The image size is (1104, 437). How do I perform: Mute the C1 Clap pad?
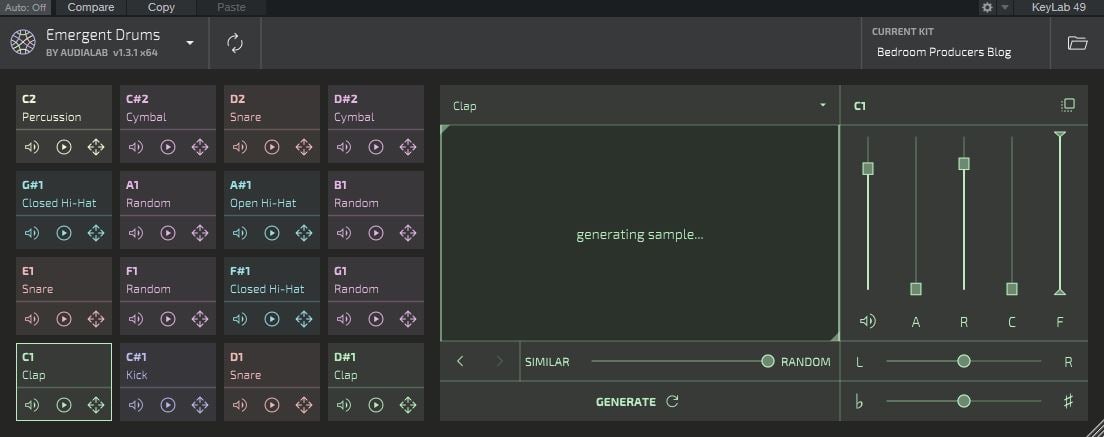tap(32, 405)
